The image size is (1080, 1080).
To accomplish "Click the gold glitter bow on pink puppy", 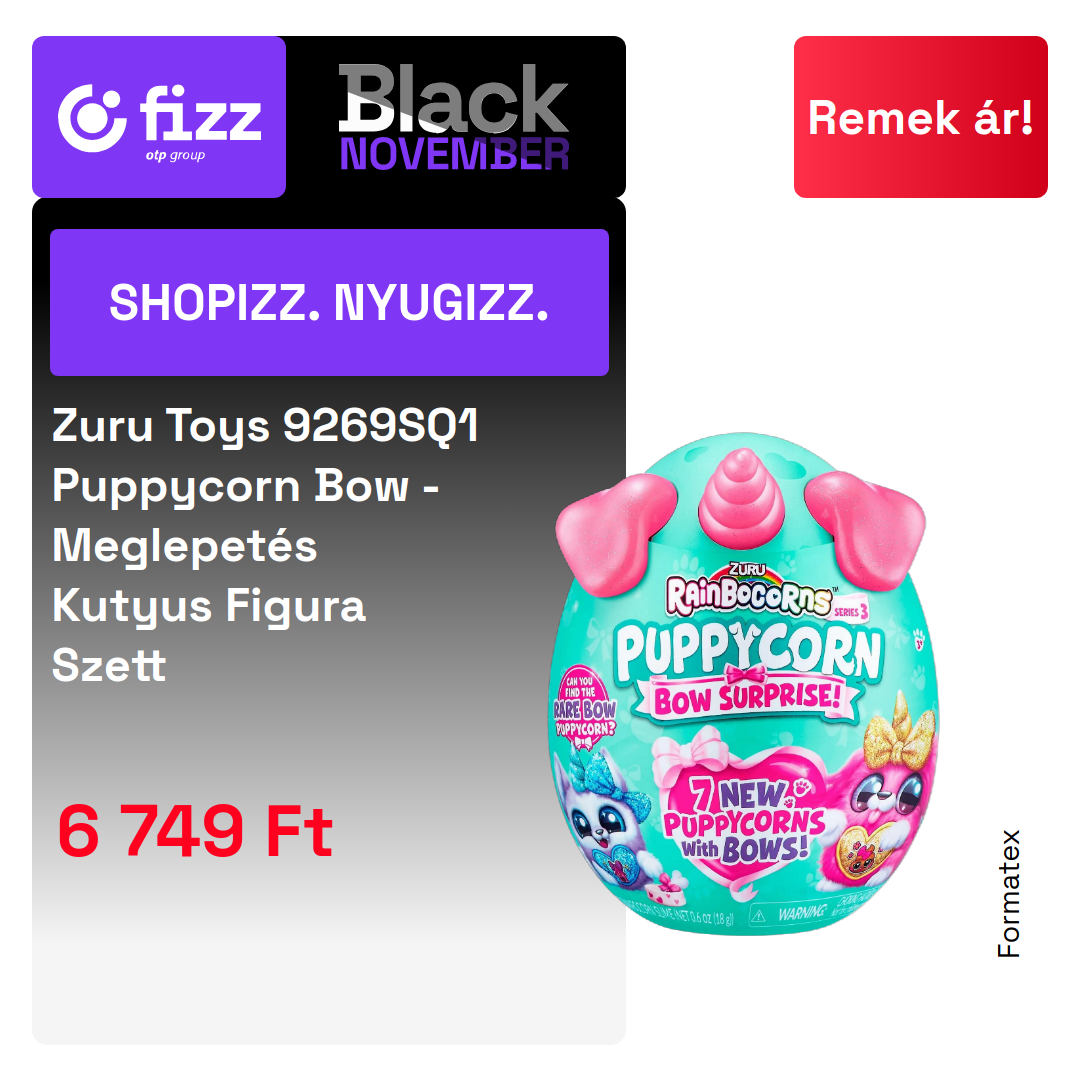I will pos(900,731).
